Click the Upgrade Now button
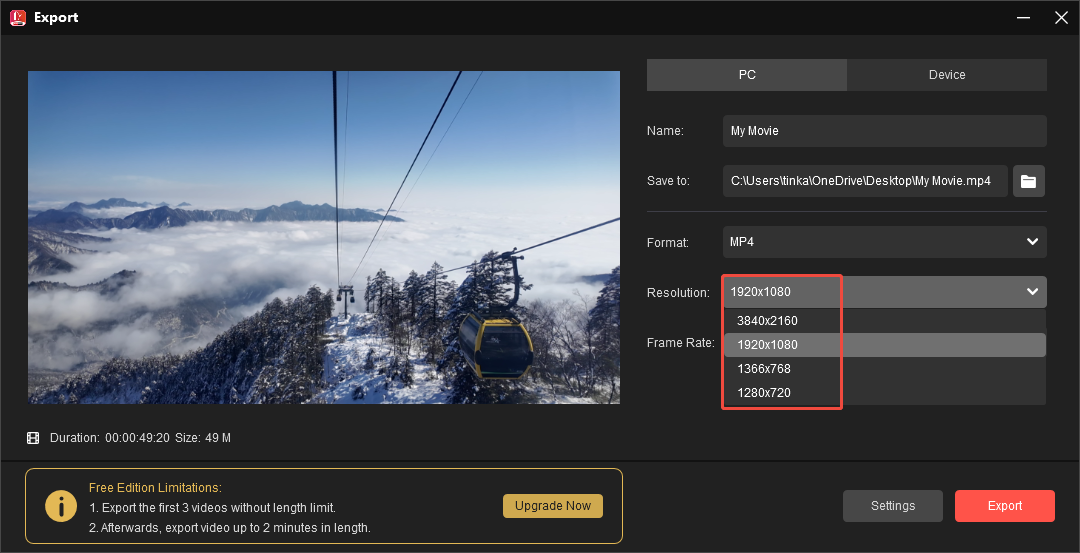Image resolution: width=1080 pixels, height=553 pixels. click(x=553, y=506)
